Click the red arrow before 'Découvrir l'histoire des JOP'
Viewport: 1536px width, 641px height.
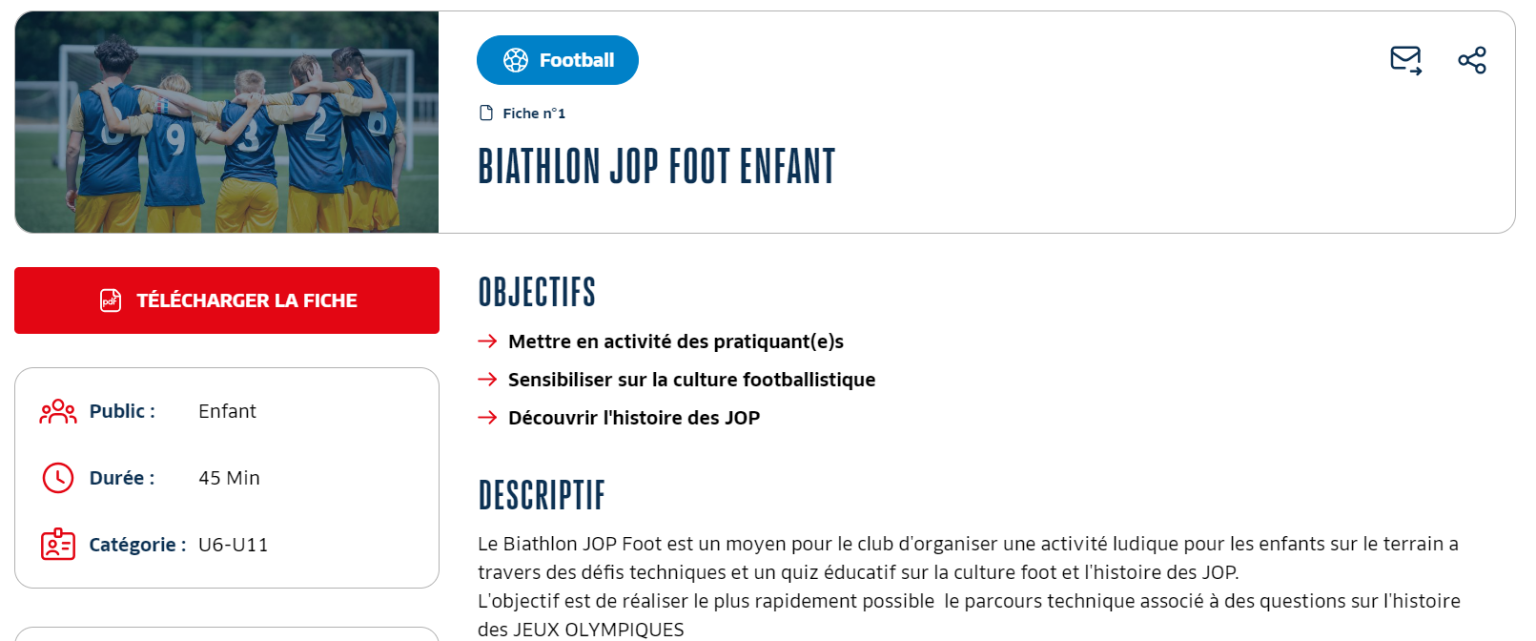pos(487,417)
